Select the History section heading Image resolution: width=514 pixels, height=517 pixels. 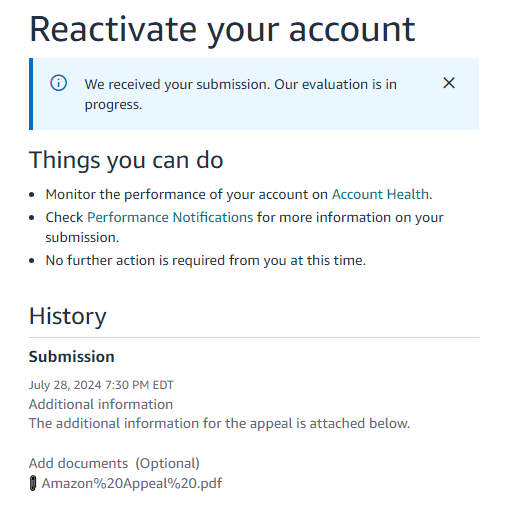68,316
